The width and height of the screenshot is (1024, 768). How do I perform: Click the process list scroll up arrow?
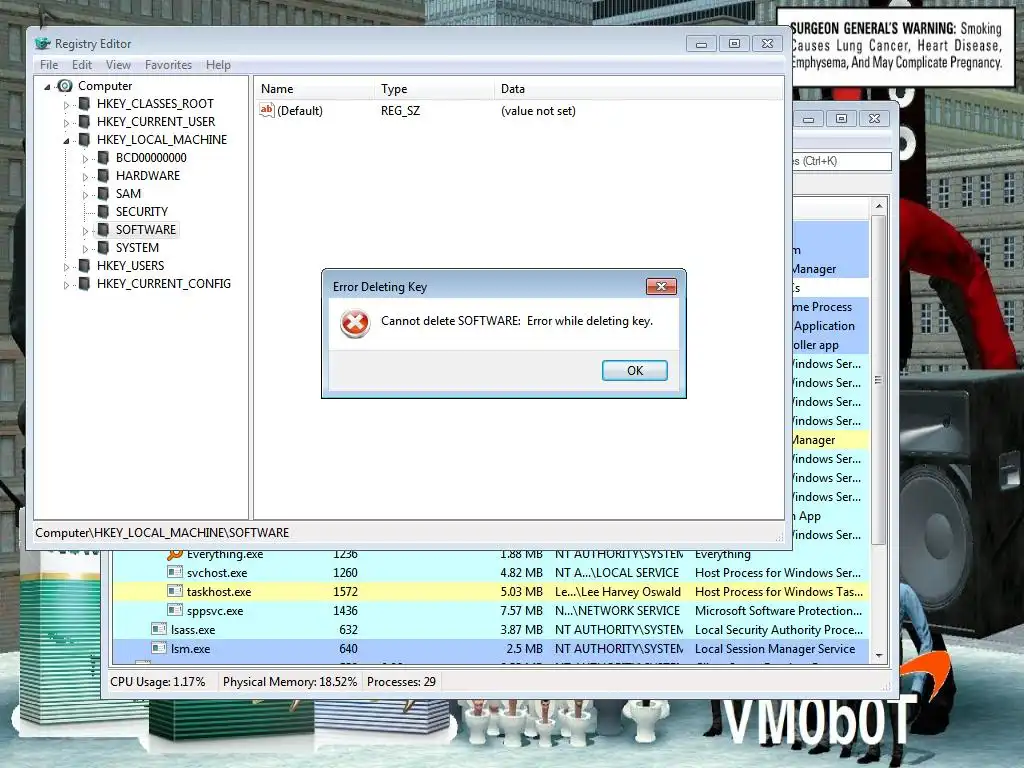pos(879,206)
